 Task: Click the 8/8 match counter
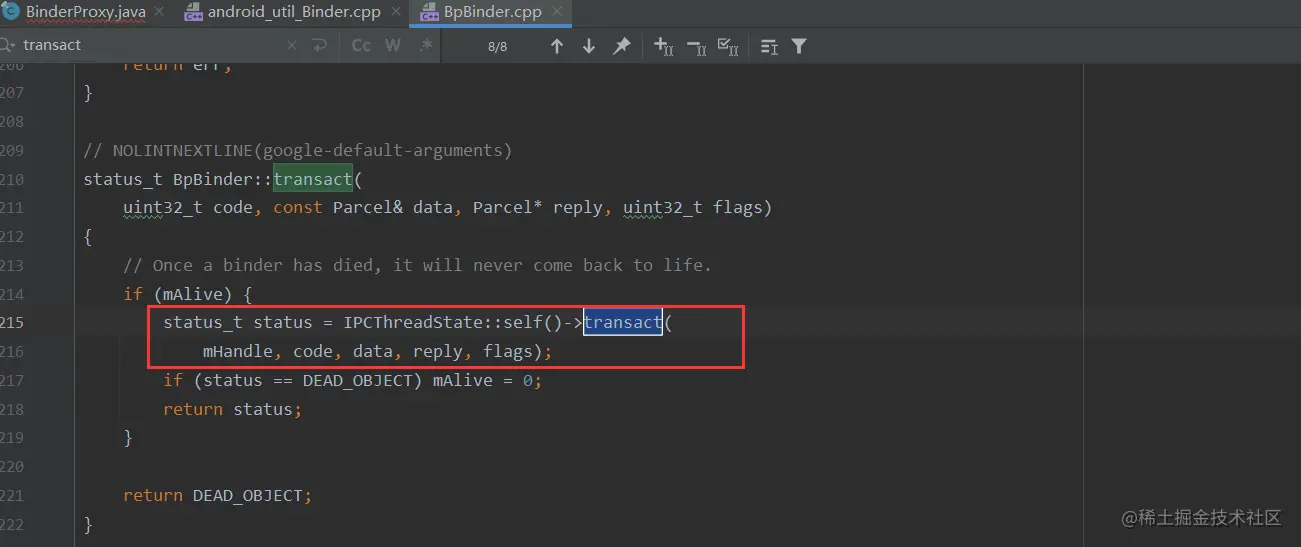(x=498, y=46)
